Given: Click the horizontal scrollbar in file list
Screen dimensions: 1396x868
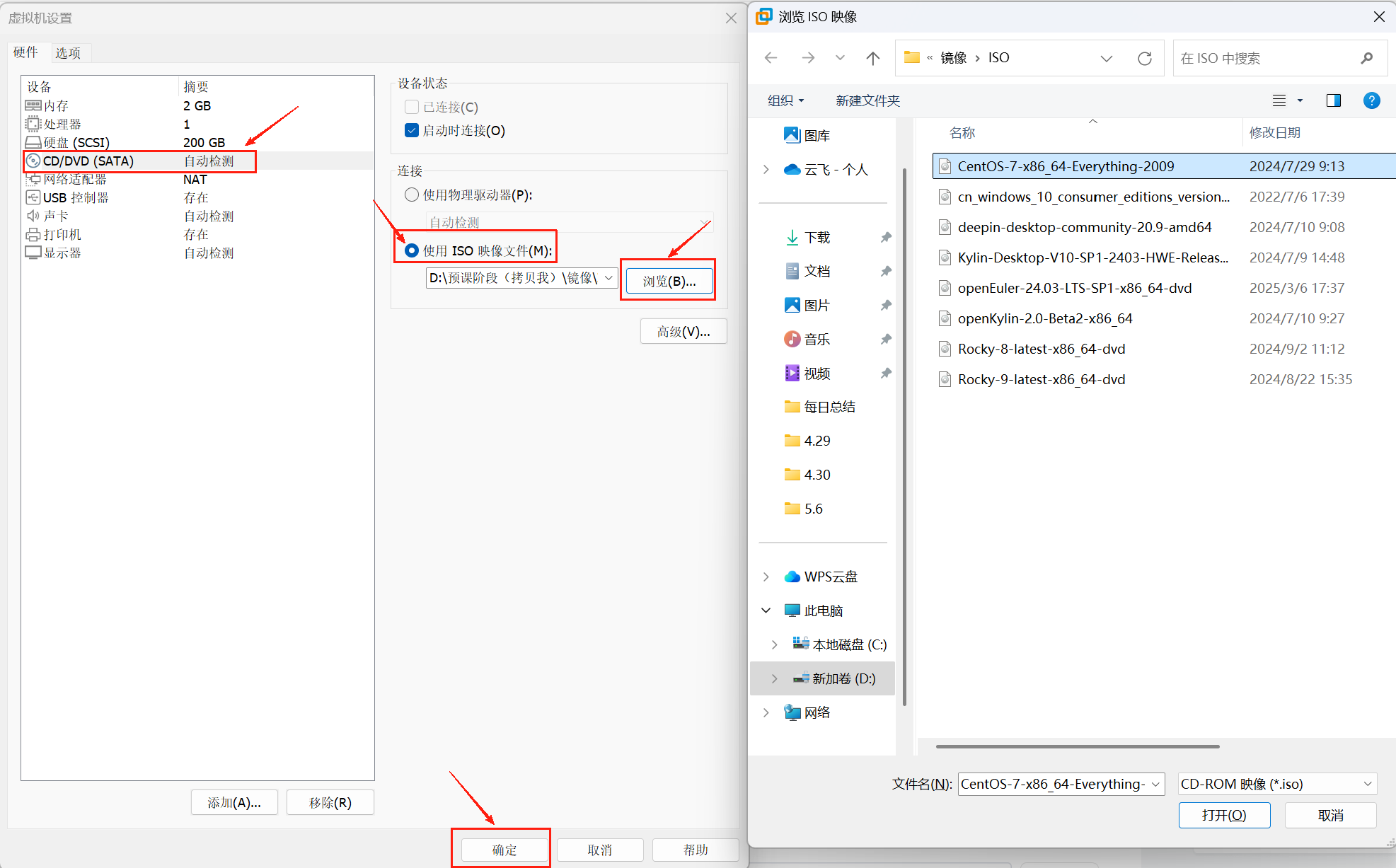Looking at the screenshot, I should point(1078,746).
